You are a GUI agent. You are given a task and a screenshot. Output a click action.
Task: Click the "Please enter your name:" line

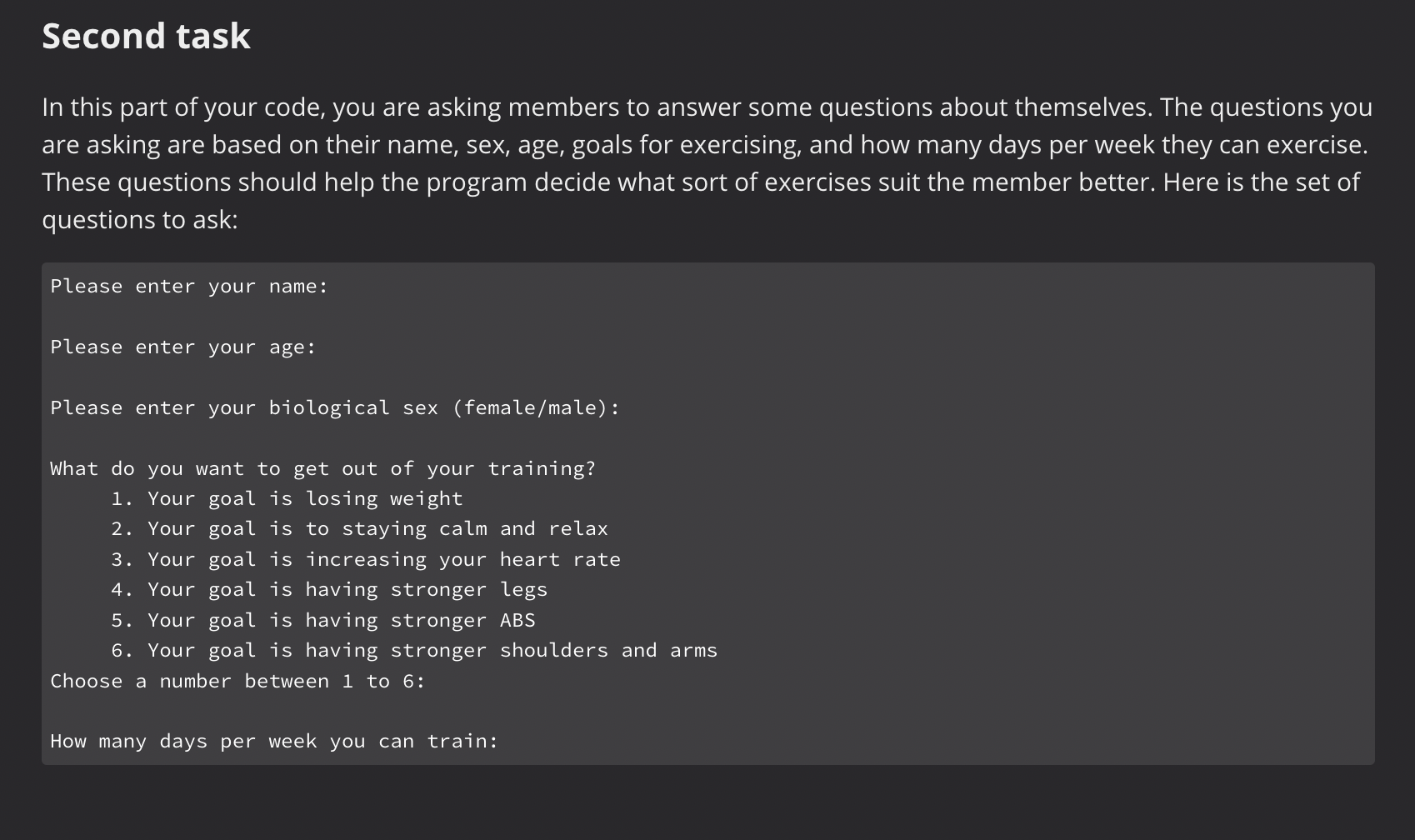tap(189, 287)
